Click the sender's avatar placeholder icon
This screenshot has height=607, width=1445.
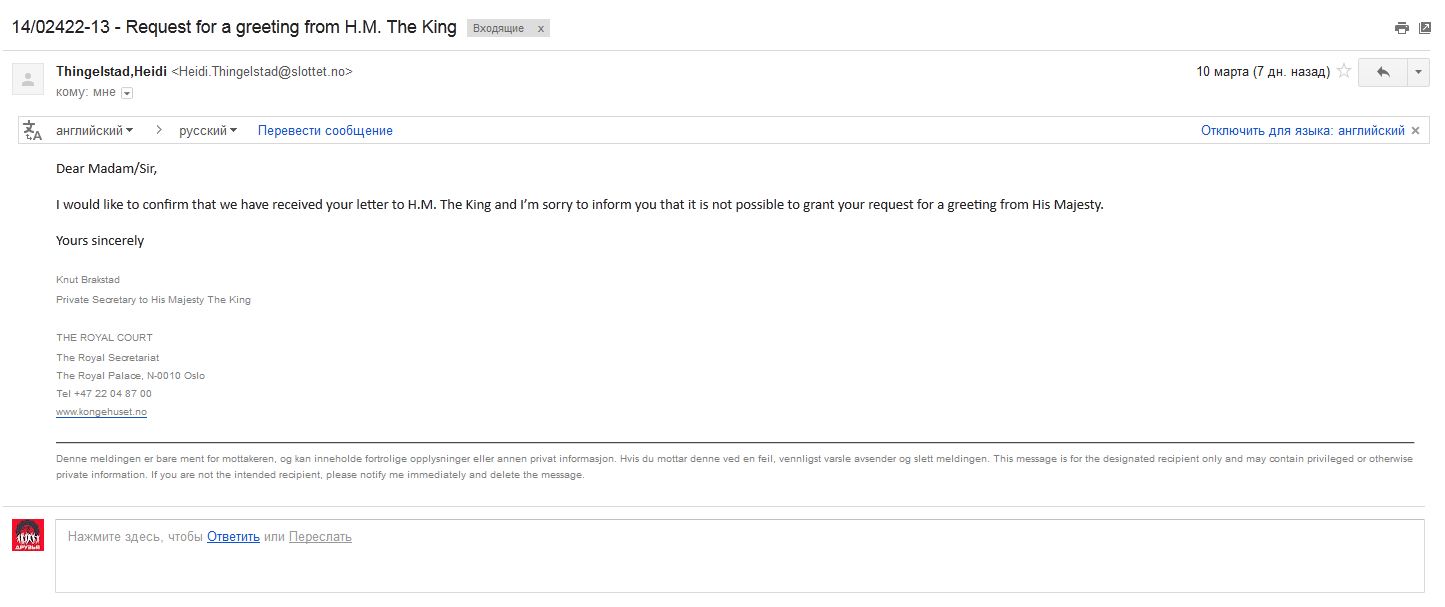[28, 78]
